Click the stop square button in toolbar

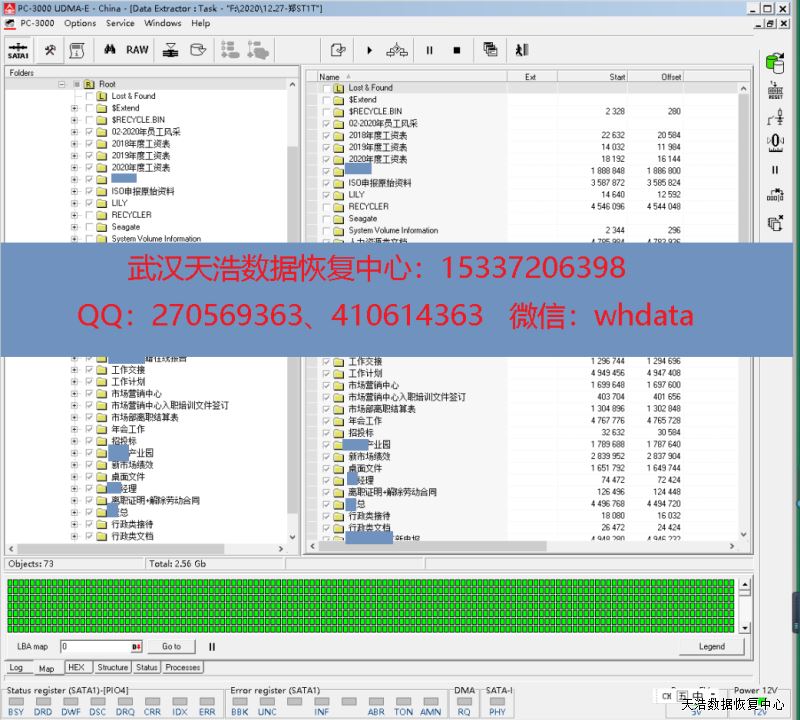[x=457, y=50]
